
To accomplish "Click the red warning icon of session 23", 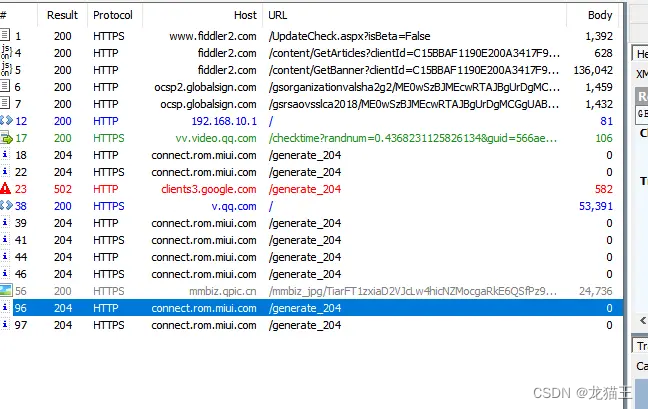I will [x=5, y=188].
